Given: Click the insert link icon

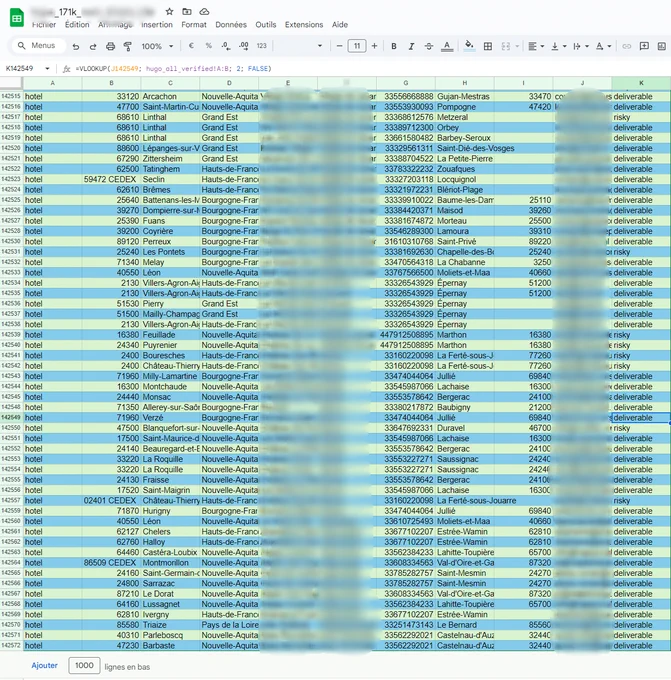Looking at the screenshot, I should (x=626, y=46).
